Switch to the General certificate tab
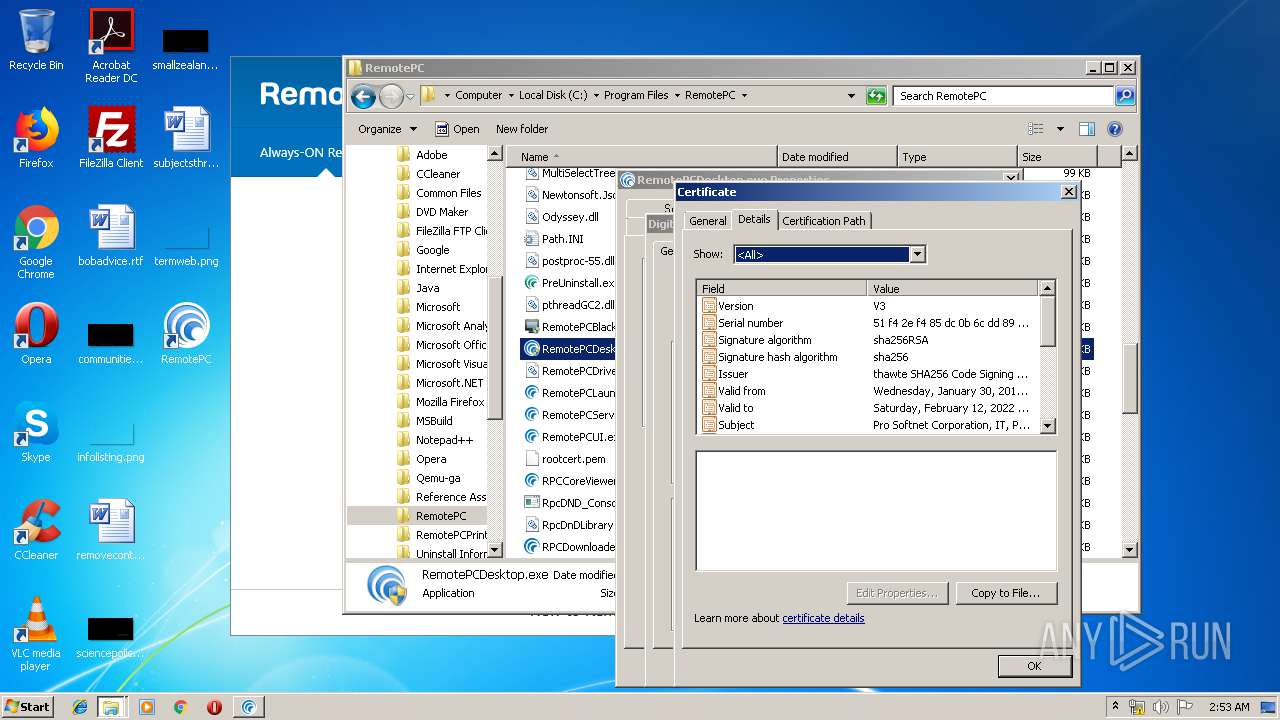1280x720 pixels. click(707, 221)
